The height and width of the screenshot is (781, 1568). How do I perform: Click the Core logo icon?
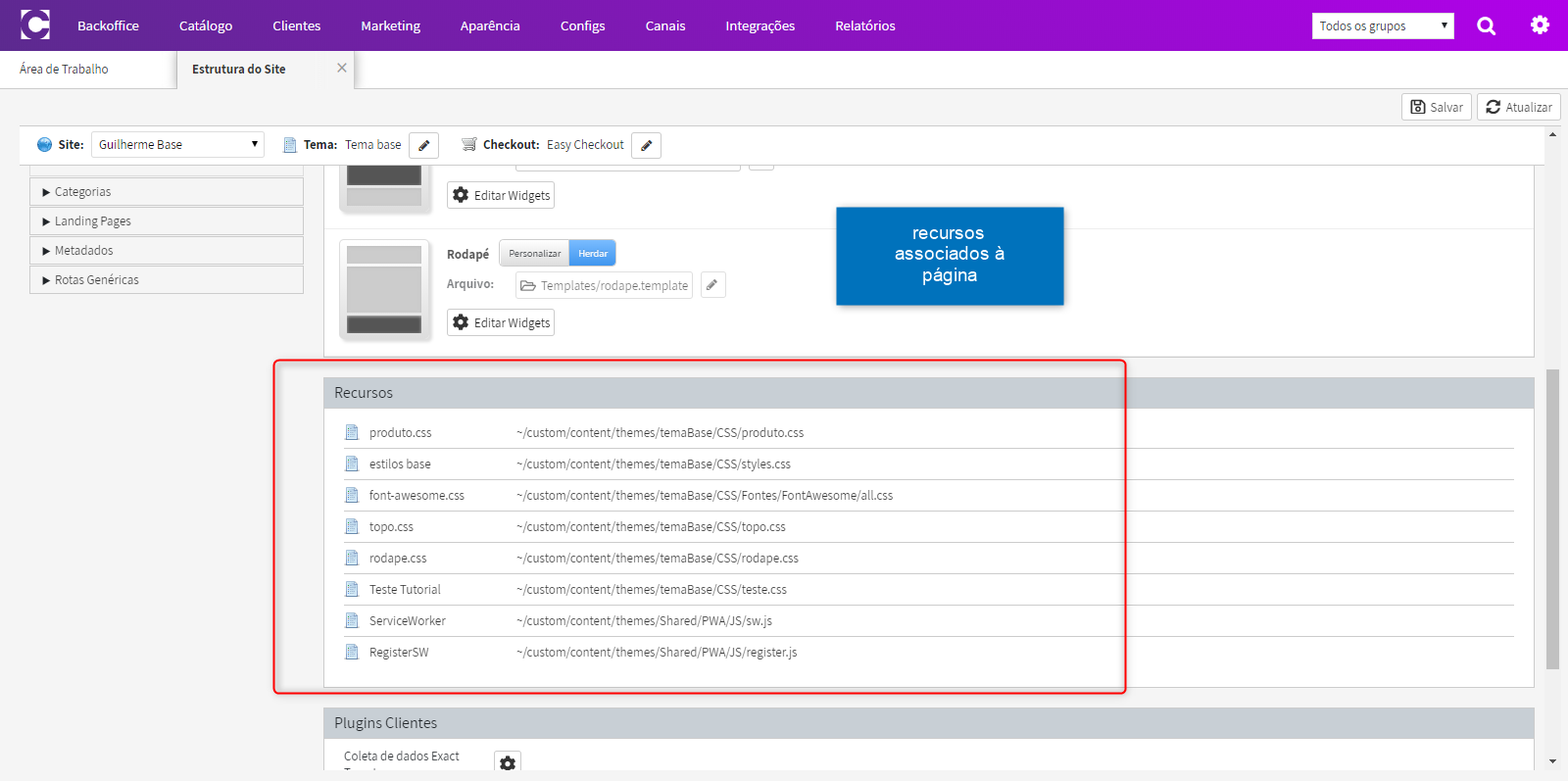point(35,24)
